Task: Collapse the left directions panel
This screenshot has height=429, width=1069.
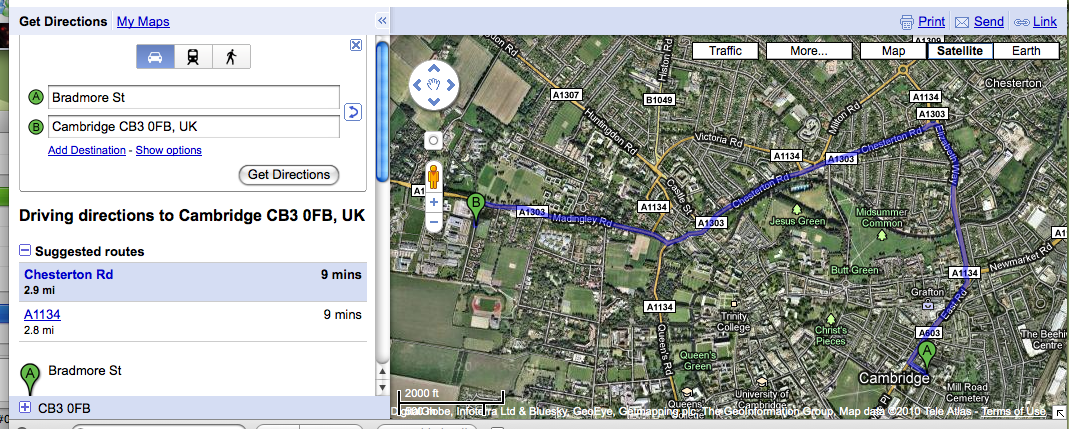Action: coord(381,20)
